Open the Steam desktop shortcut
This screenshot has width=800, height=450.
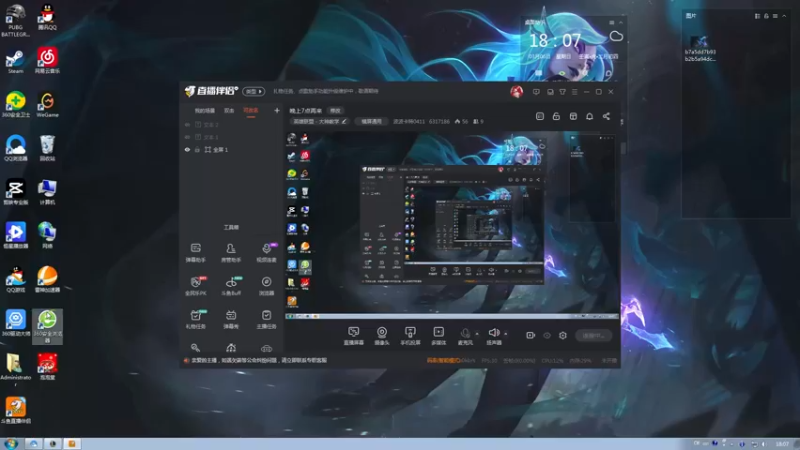[x=15, y=61]
